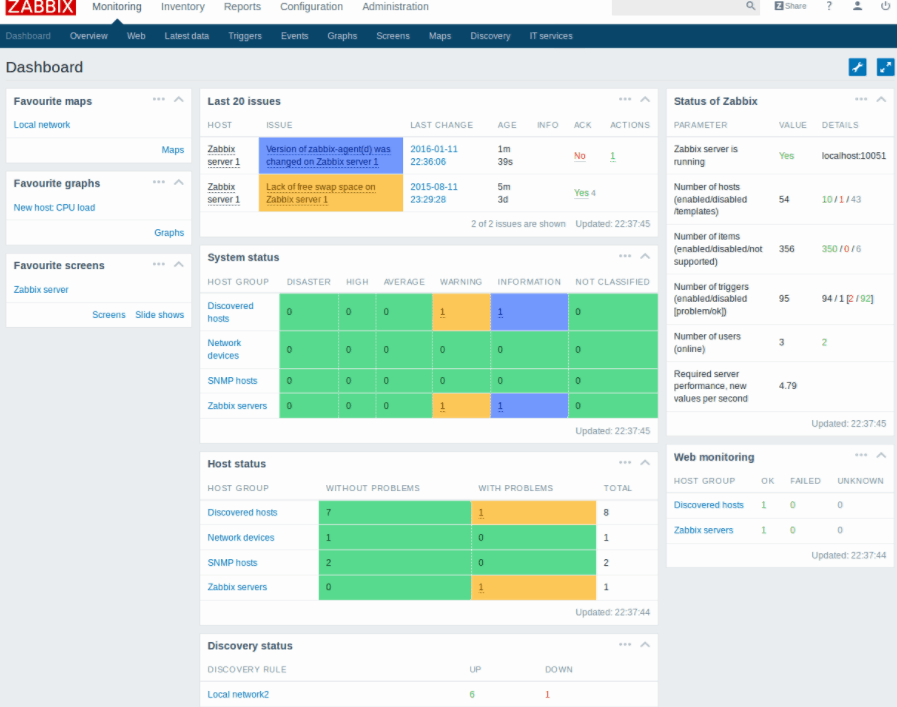Viewport: 897px width, 707px height.
Task: Click the Yes acknowledged link
Action: pyautogui.click(x=581, y=193)
